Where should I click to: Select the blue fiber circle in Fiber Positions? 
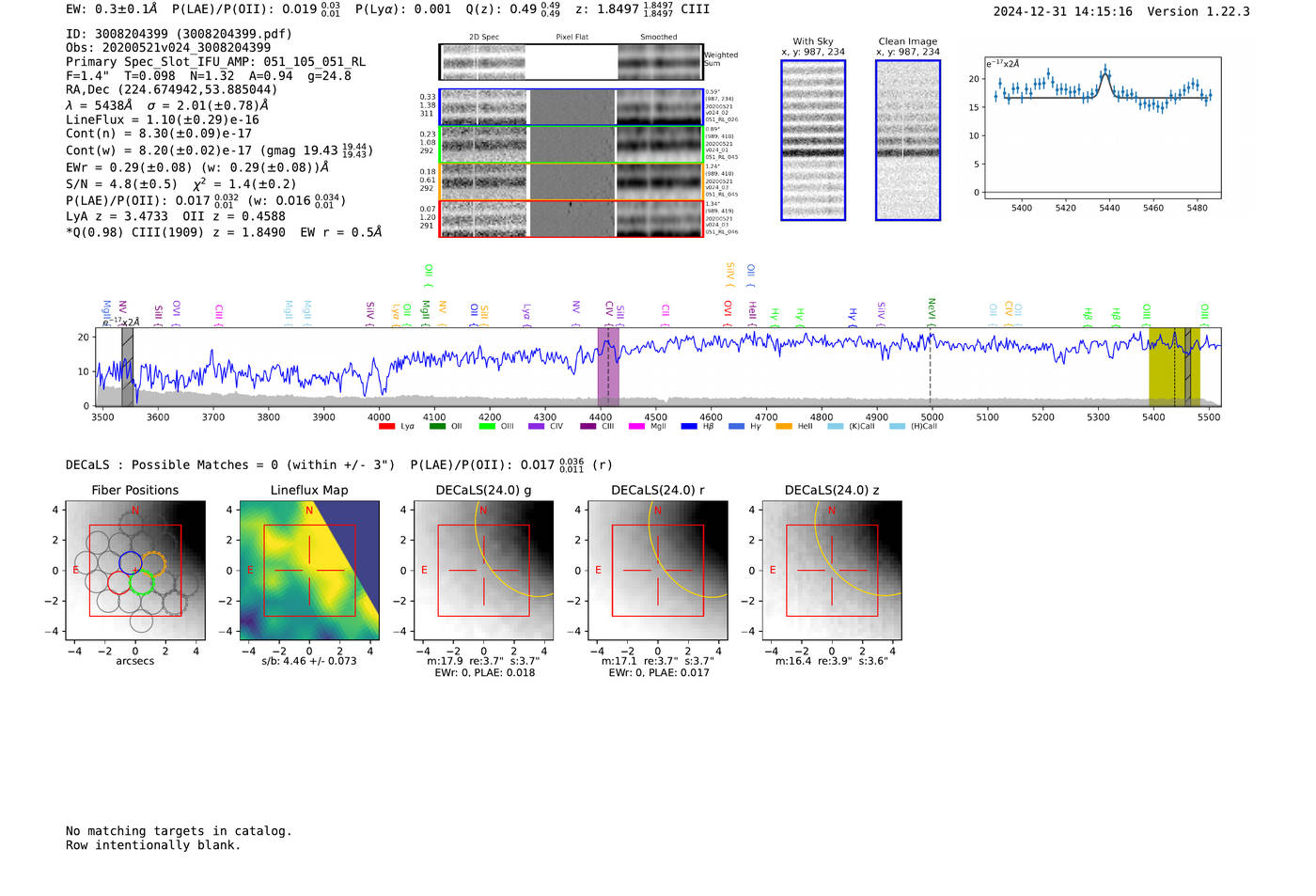tap(131, 564)
